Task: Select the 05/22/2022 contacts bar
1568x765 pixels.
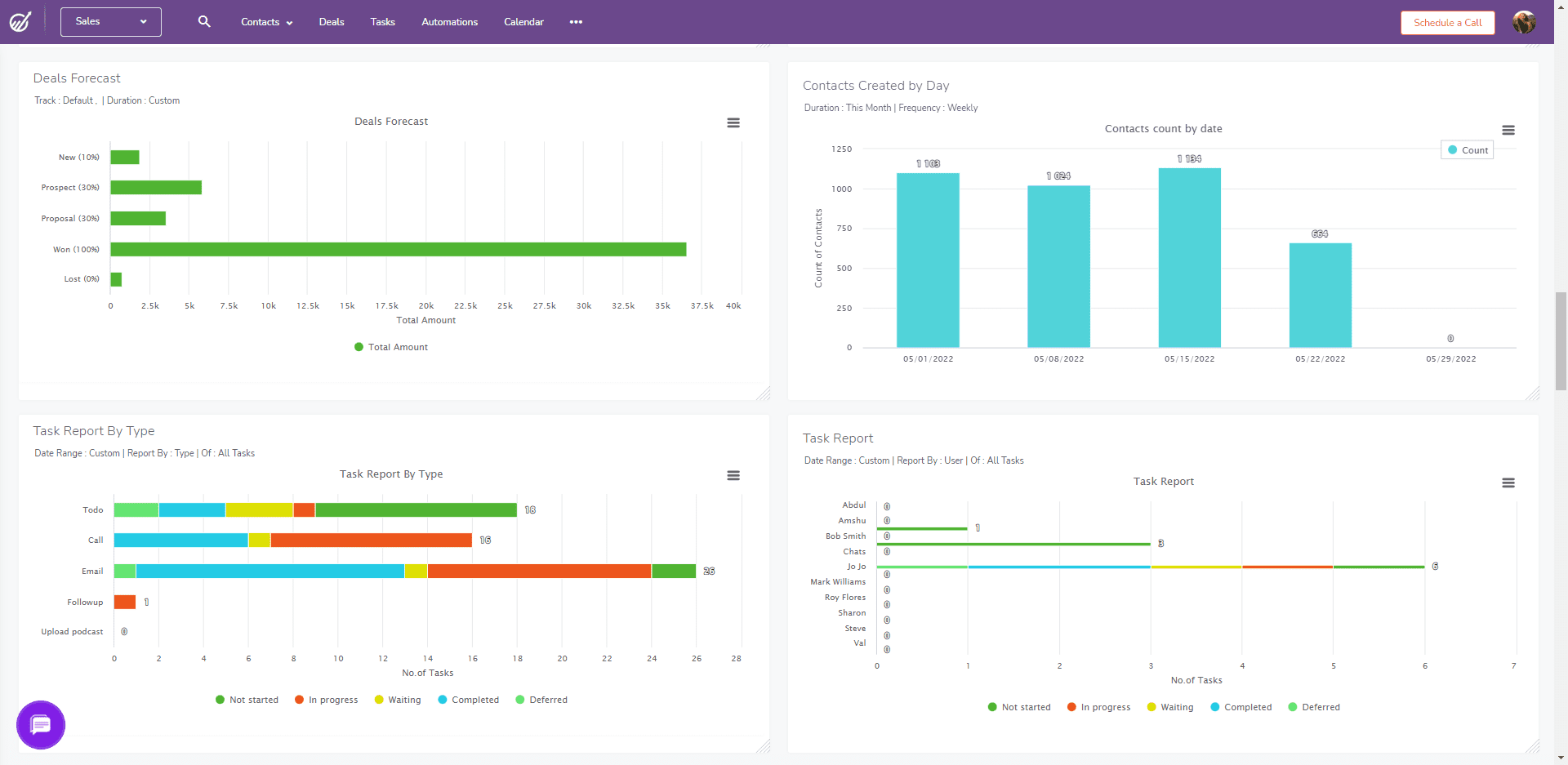Action: 1321,296
